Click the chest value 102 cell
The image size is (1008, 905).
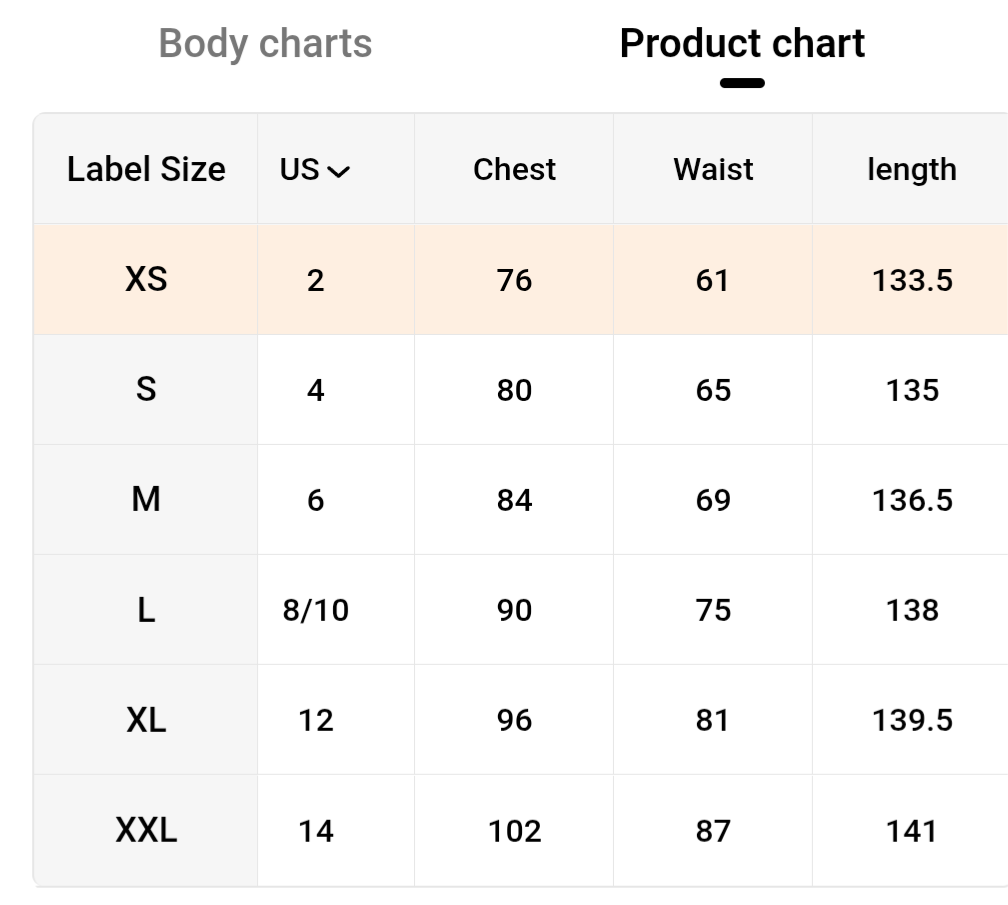pyautogui.click(x=514, y=831)
